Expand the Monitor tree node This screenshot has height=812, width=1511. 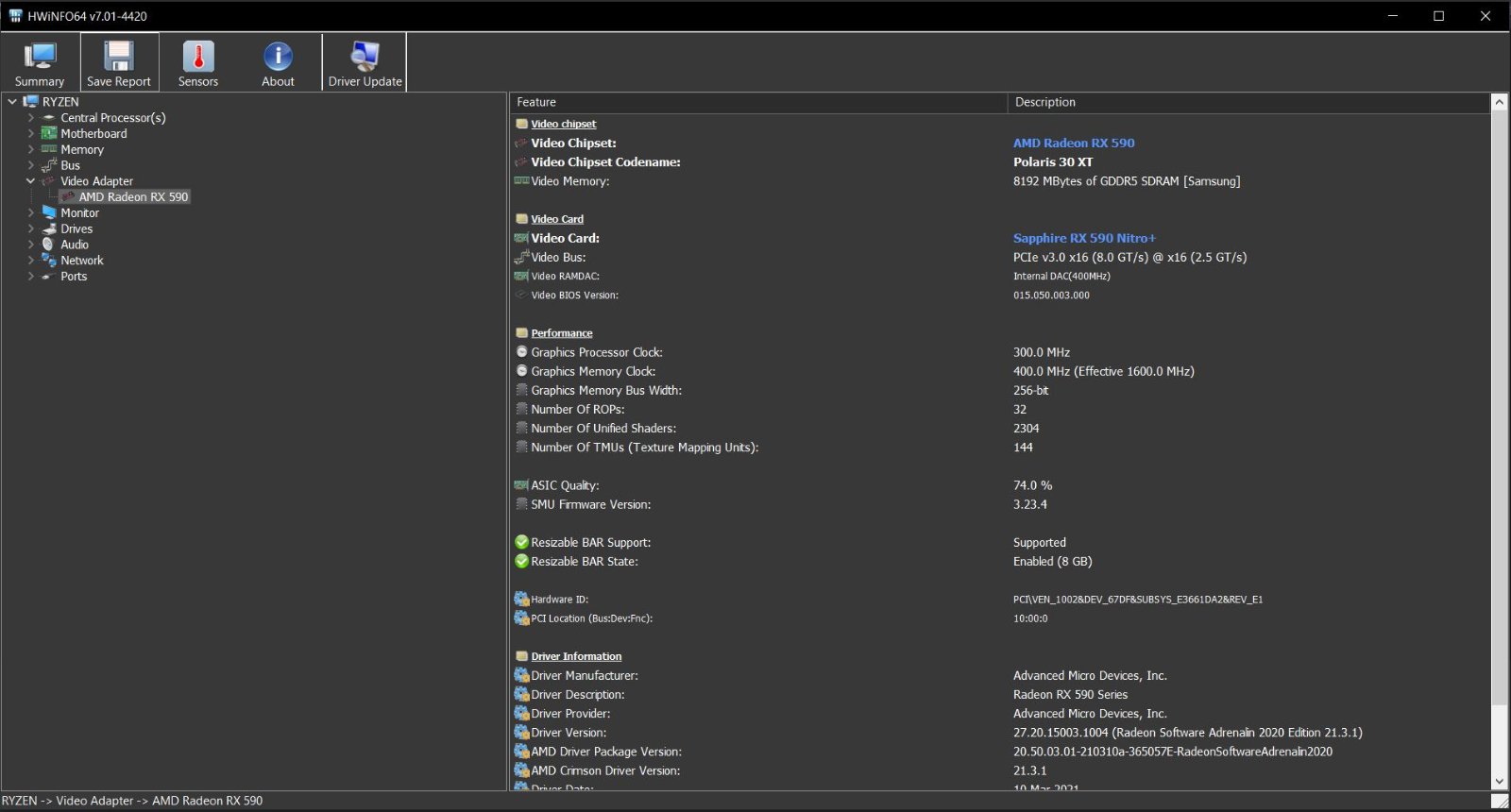[x=31, y=212]
